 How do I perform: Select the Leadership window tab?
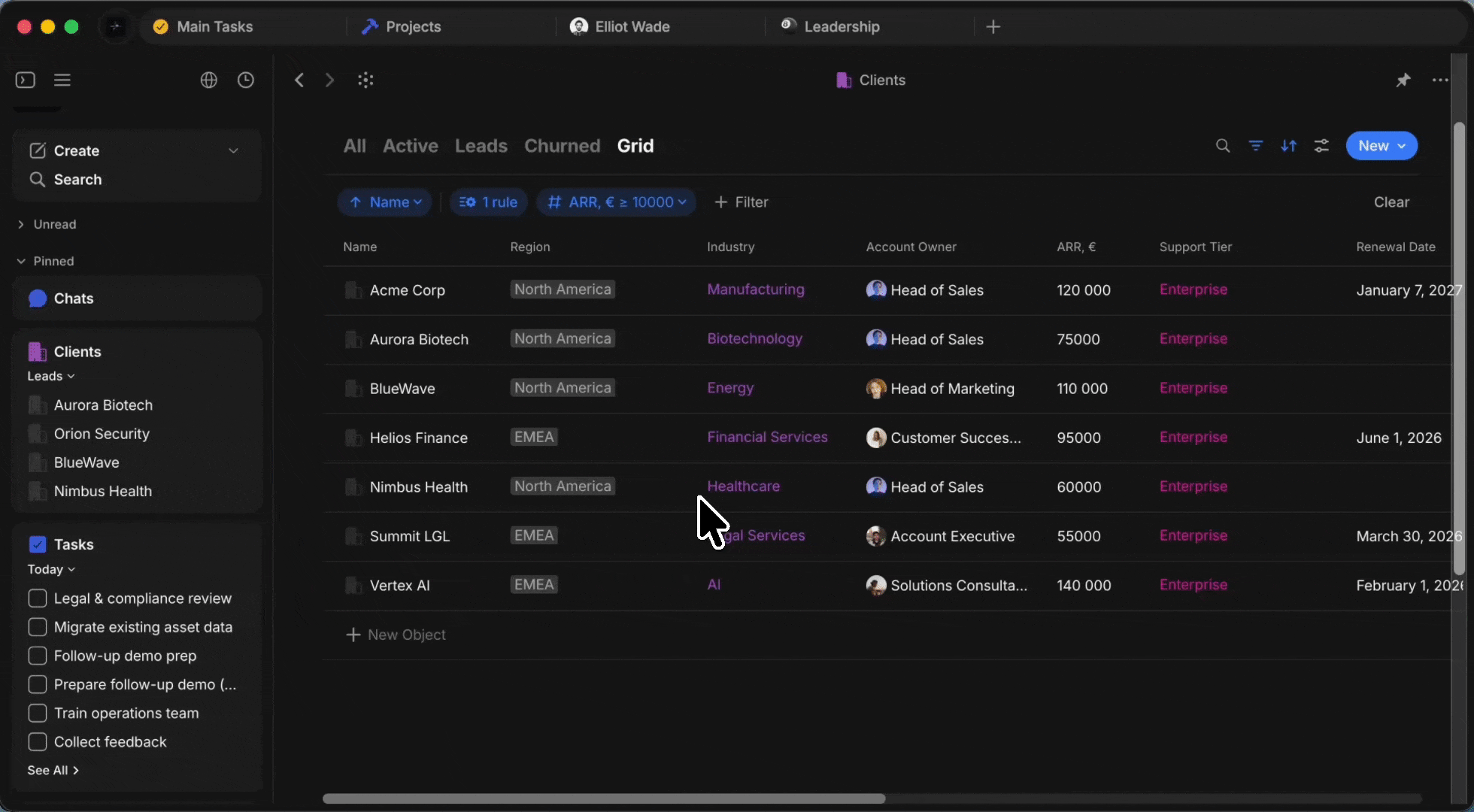[x=830, y=27]
